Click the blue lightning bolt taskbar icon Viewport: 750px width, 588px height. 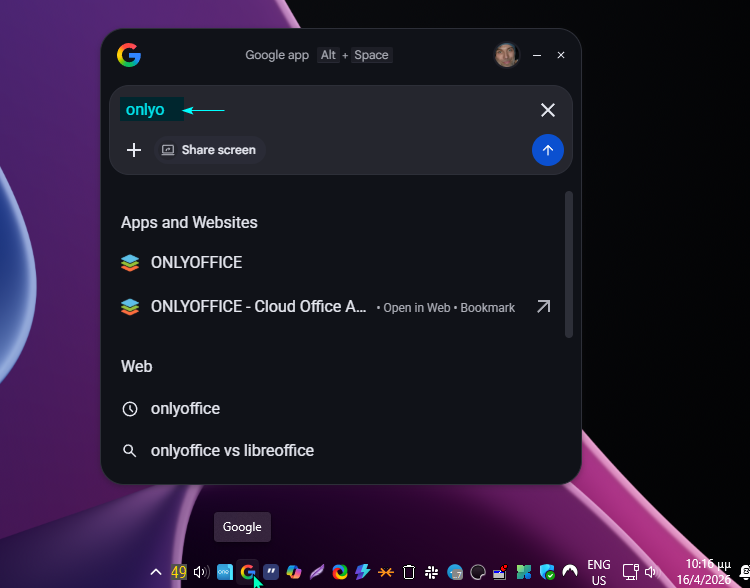point(363,572)
